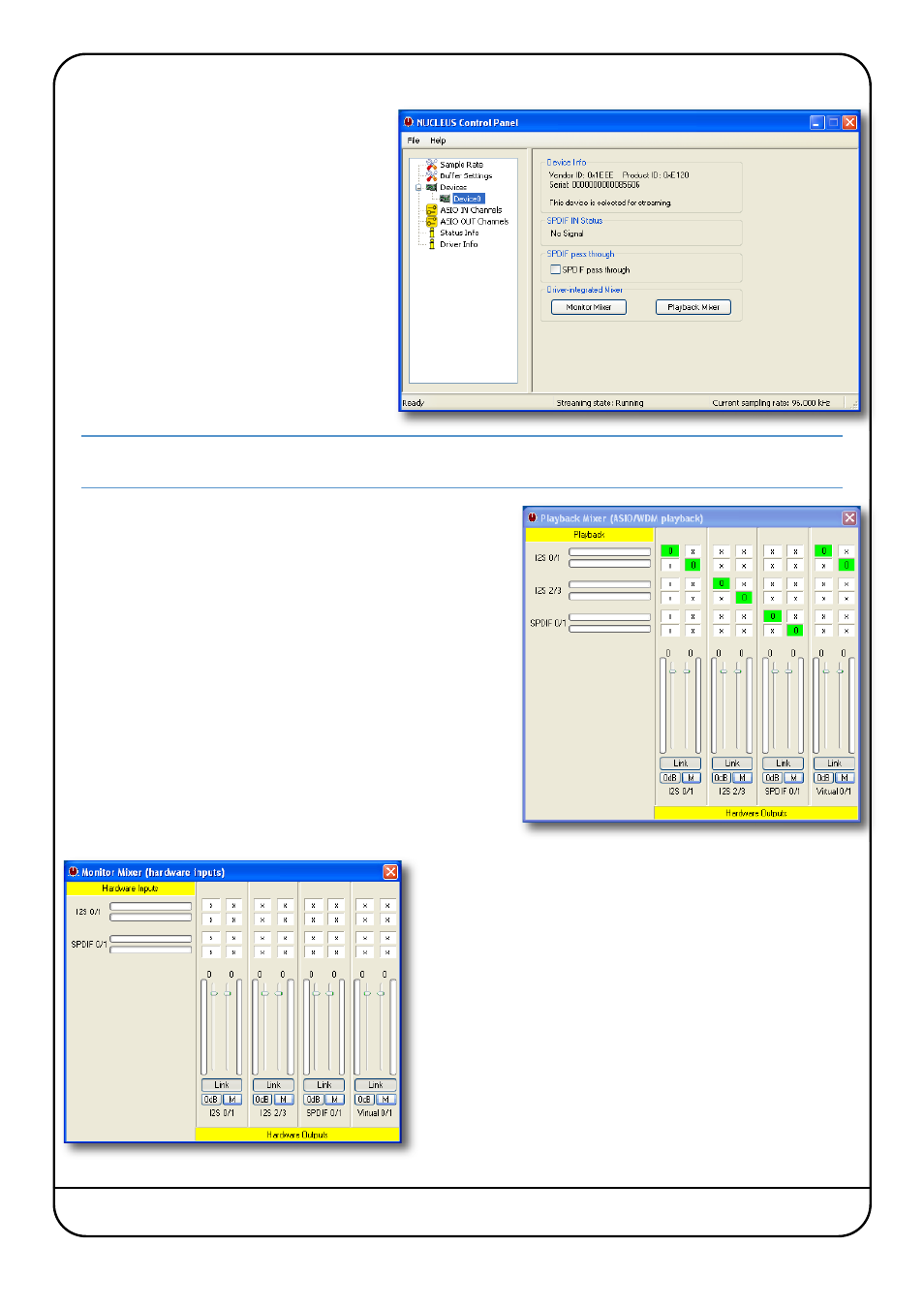Open Status Info in the tree
Screen dimensions: 924x1308
[x=459, y=233]
